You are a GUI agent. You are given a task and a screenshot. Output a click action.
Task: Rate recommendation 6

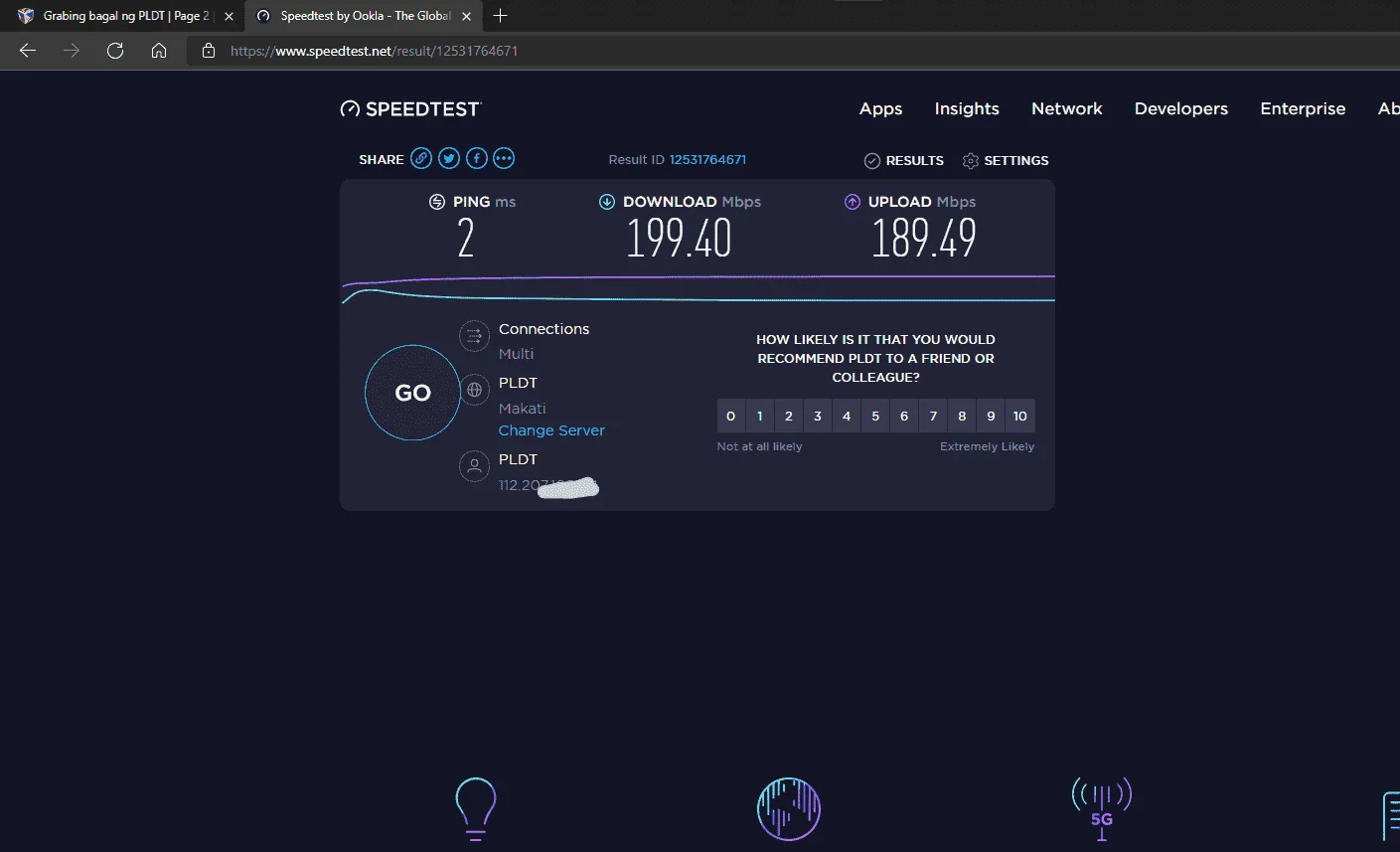click(904, 416)
